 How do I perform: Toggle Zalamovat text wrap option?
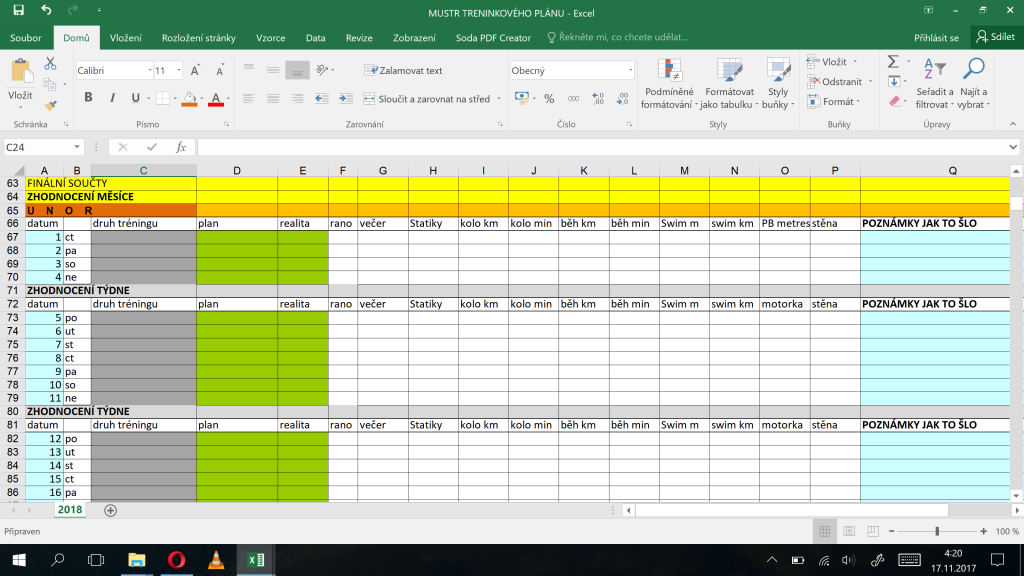pos(403,71)
